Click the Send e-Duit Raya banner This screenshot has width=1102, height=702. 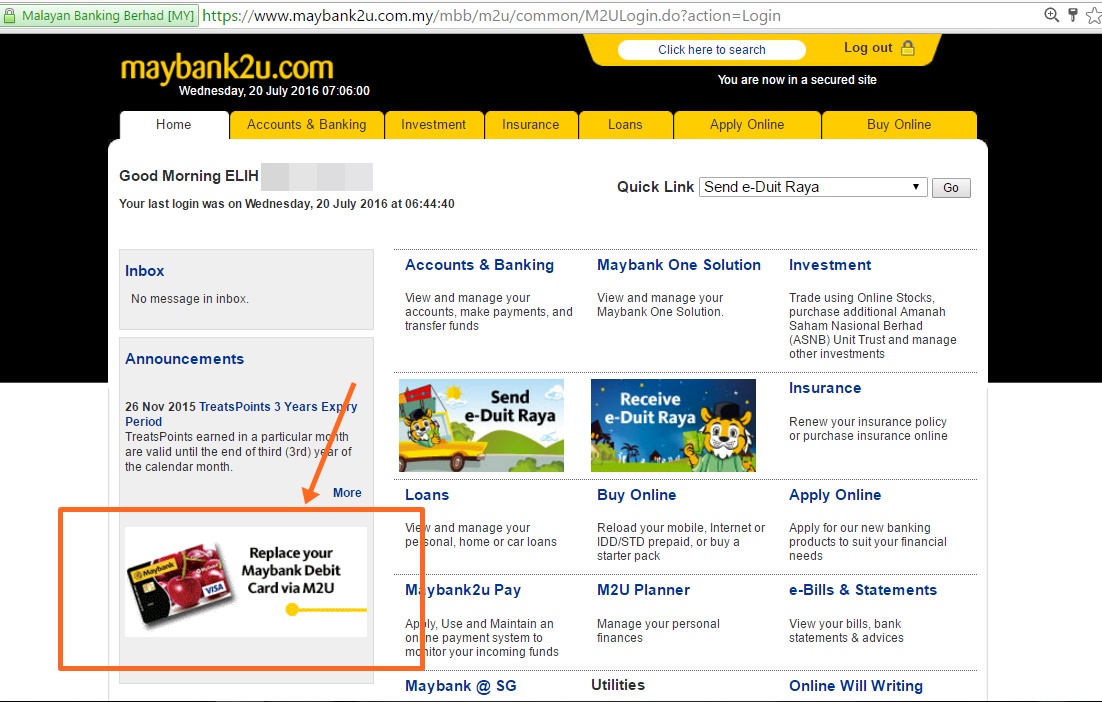(481, 425)
